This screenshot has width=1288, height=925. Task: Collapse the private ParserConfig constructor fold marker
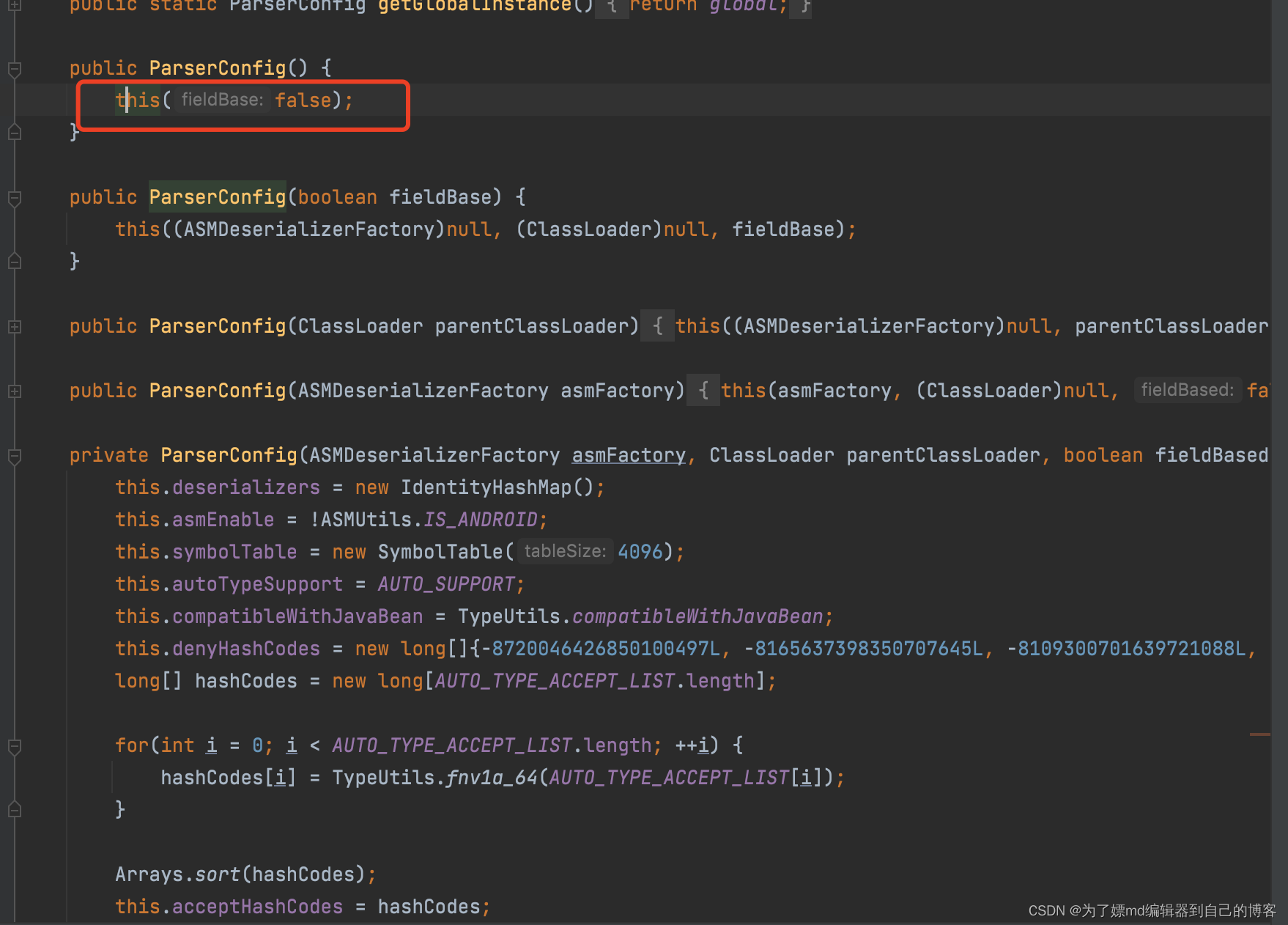click(x=14, y=457)
